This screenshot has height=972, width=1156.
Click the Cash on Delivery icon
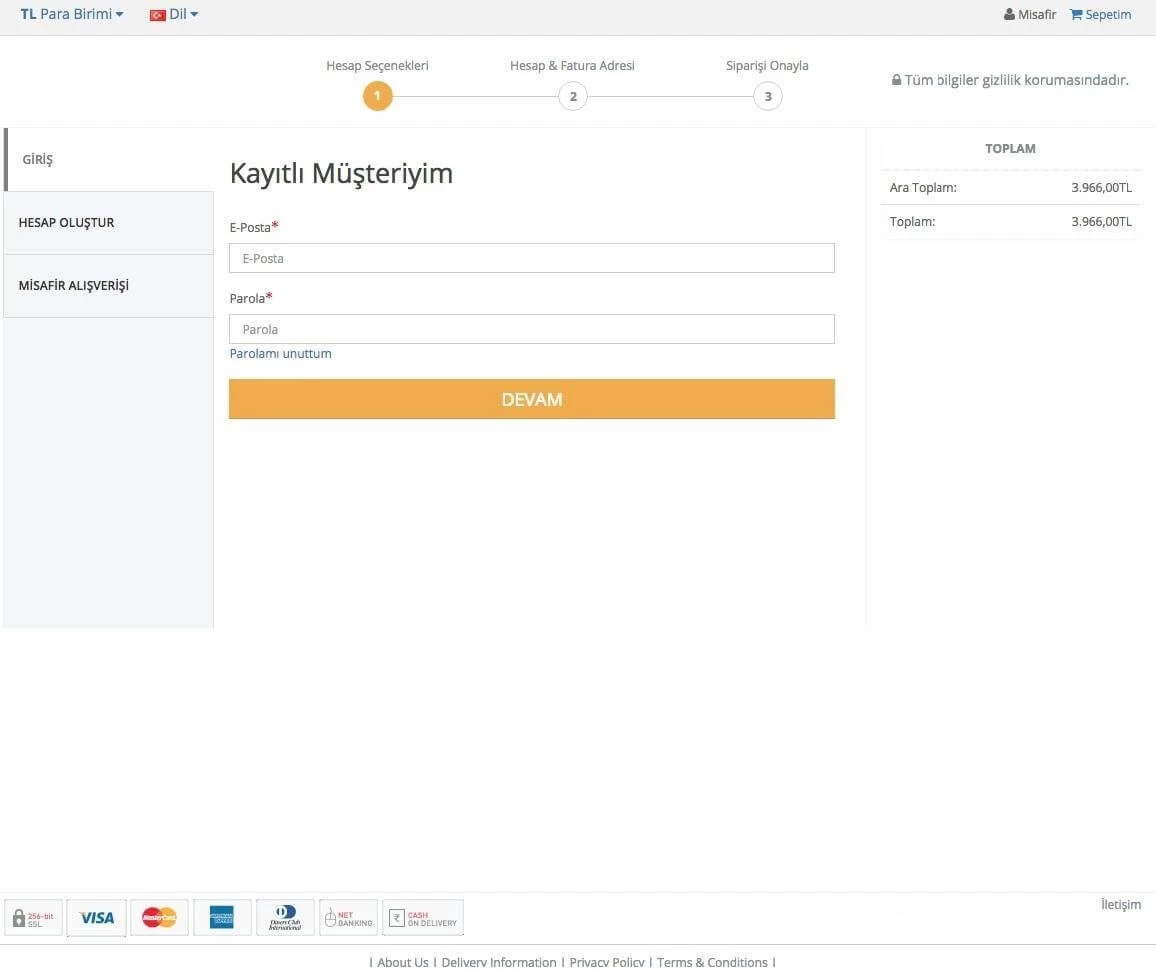click(422, 917)
